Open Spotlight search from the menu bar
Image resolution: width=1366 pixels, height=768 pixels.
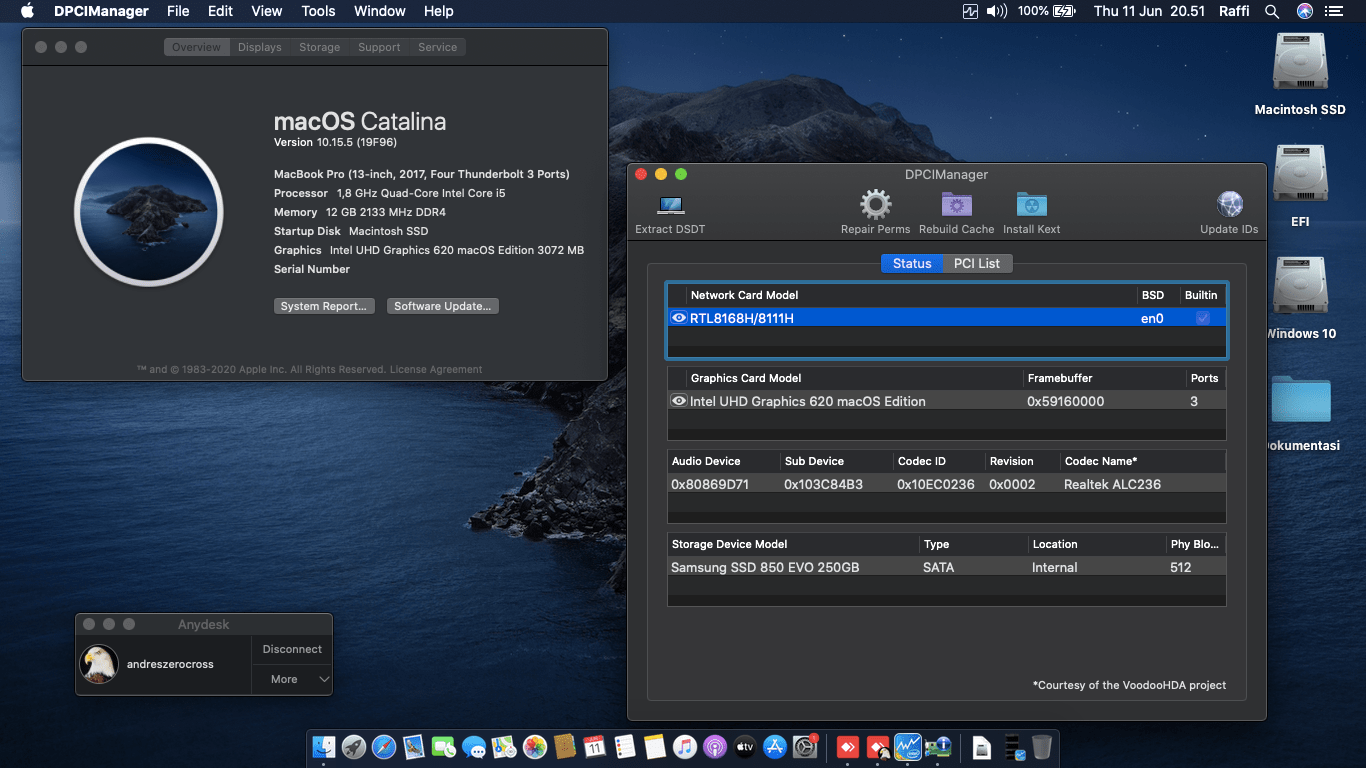1272,11
